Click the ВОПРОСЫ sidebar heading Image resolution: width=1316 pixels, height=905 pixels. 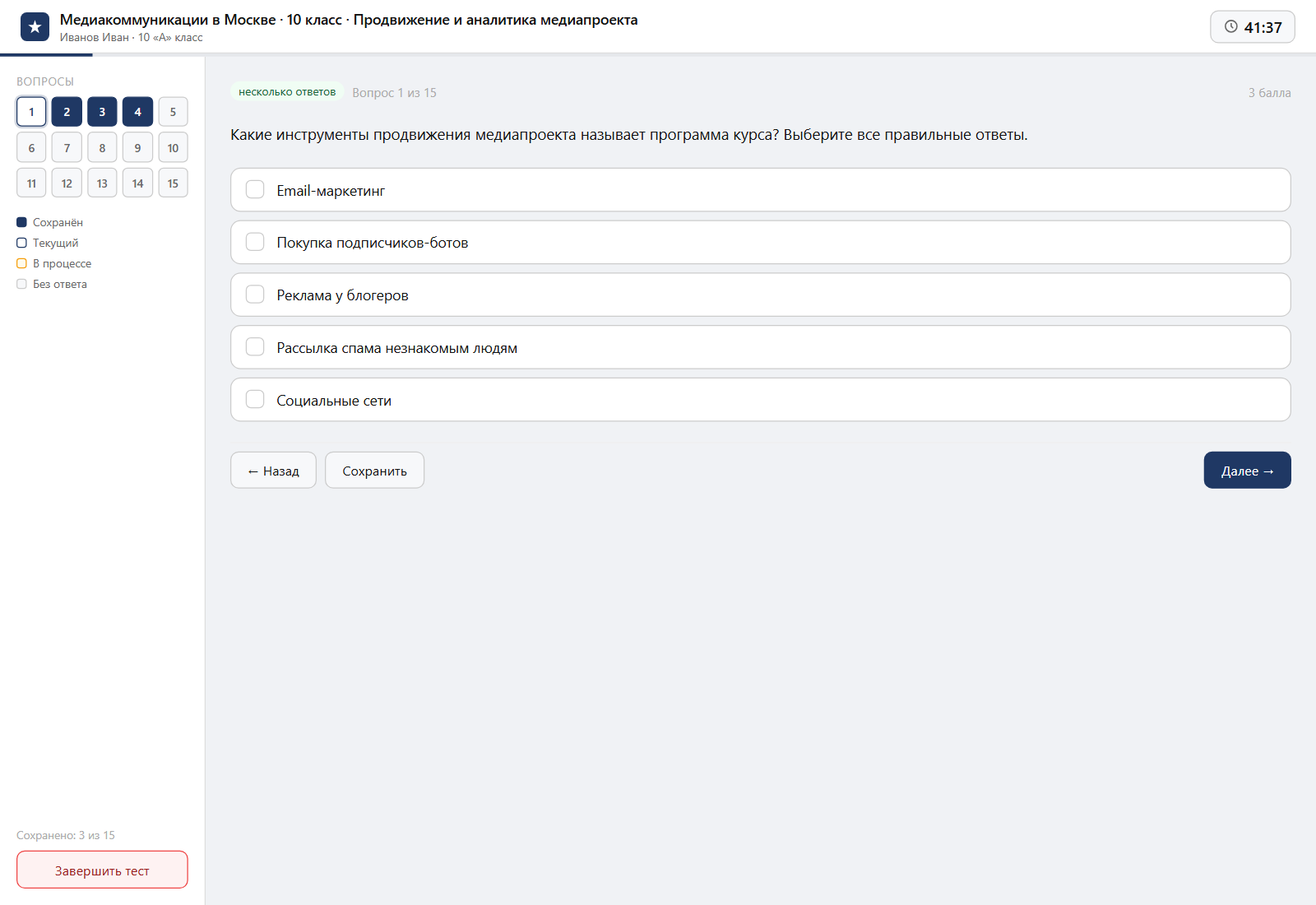(x=45, y=81)
